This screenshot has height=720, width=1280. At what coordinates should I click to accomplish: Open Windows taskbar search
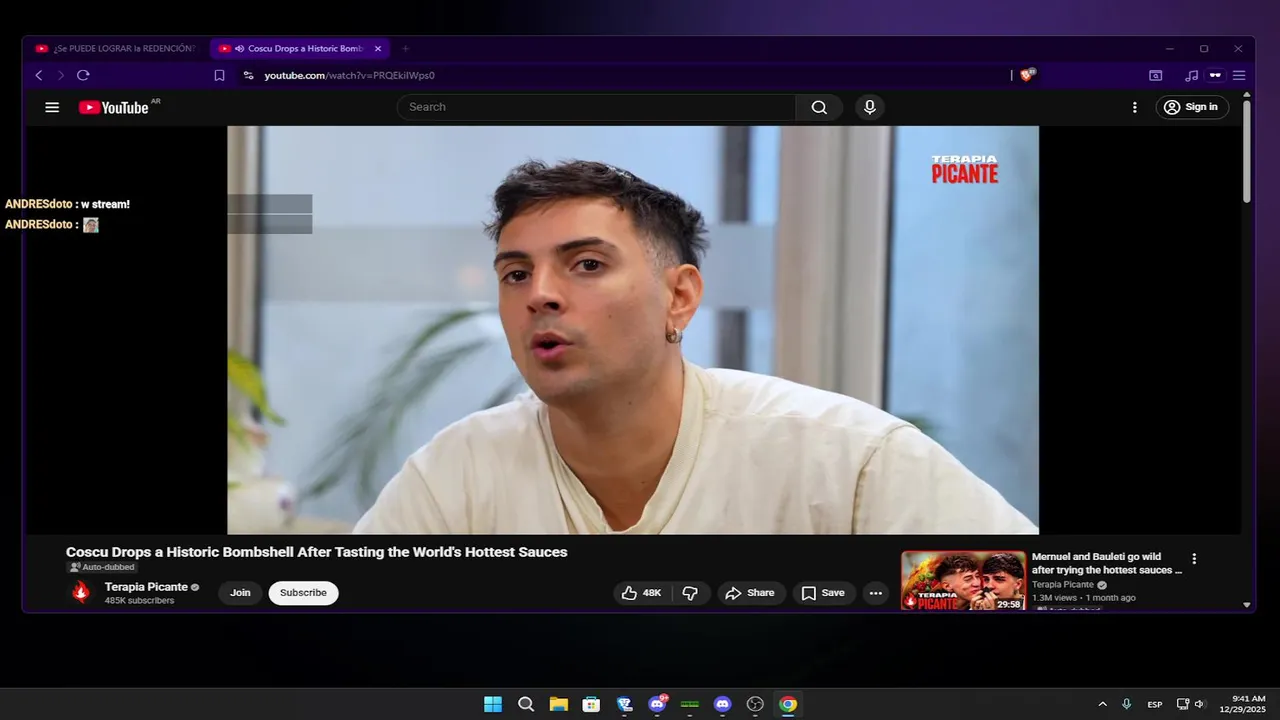(x=526, y=704)
